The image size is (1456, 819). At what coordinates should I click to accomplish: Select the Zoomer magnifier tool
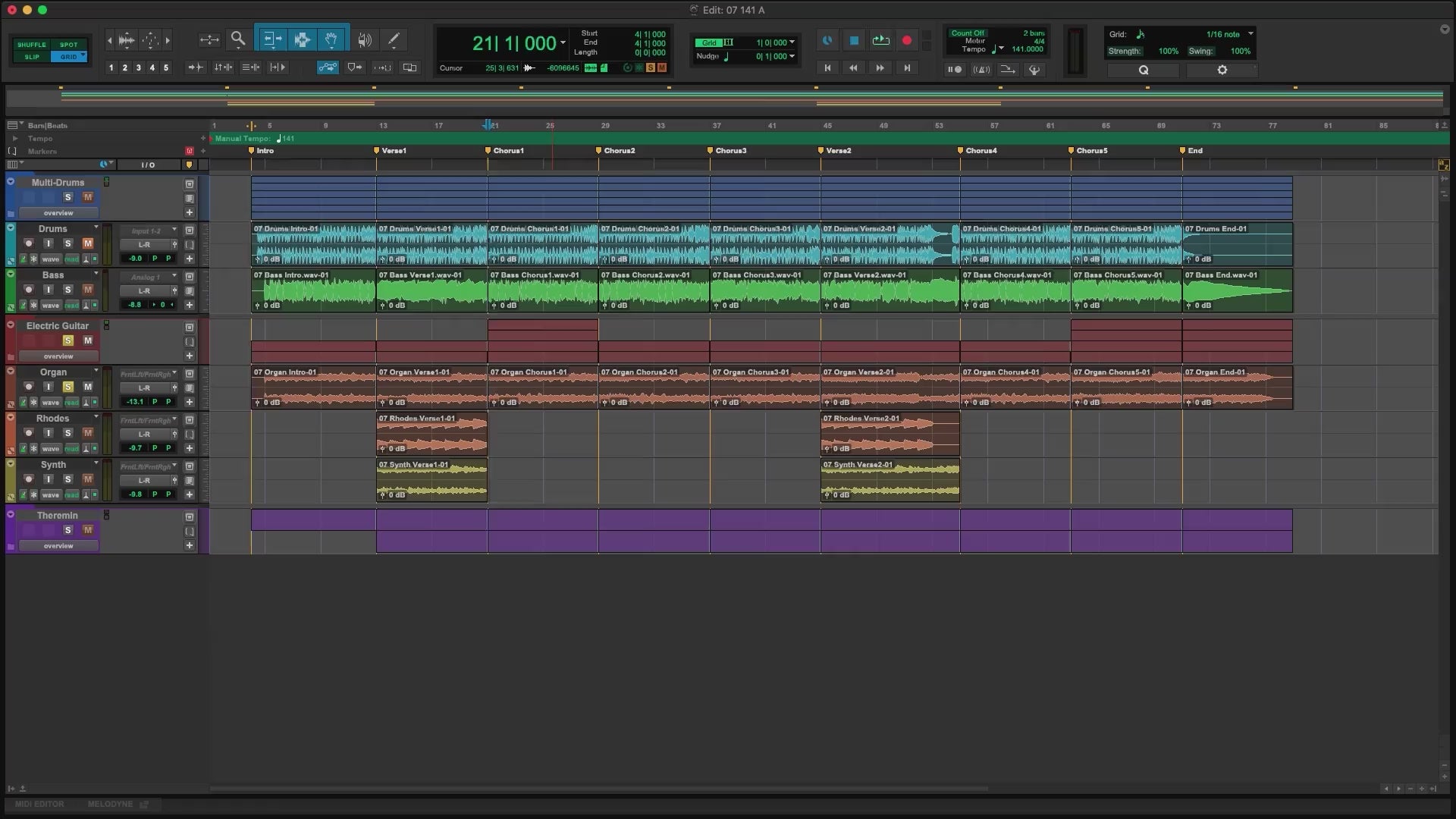(238, 39)
